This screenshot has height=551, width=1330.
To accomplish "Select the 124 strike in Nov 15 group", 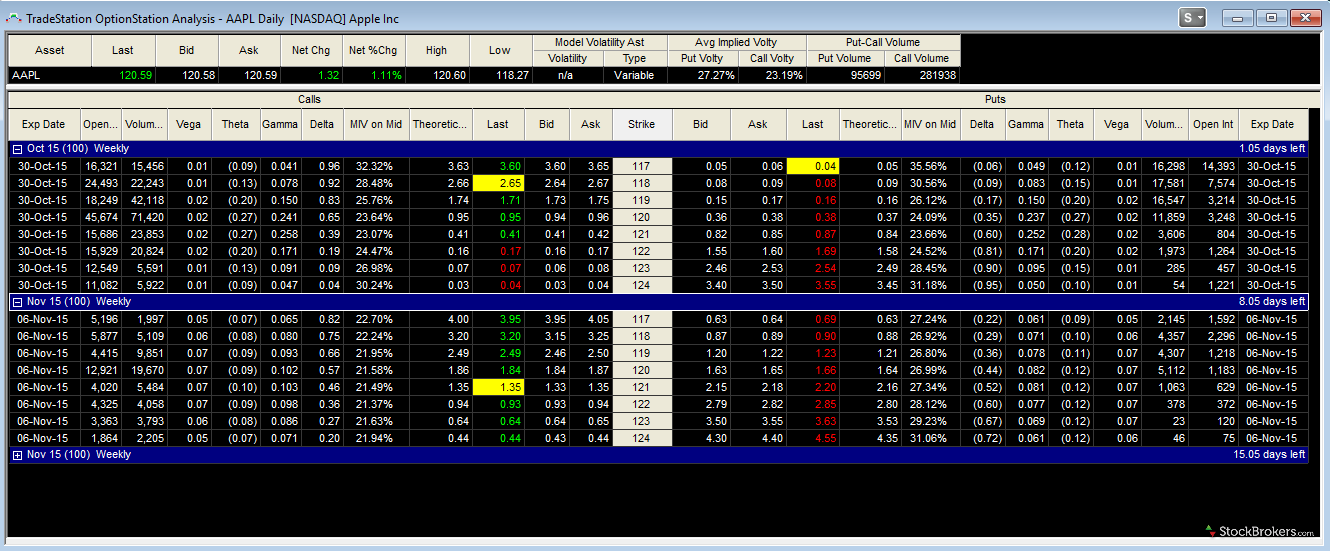I will (x=641, y=437).
